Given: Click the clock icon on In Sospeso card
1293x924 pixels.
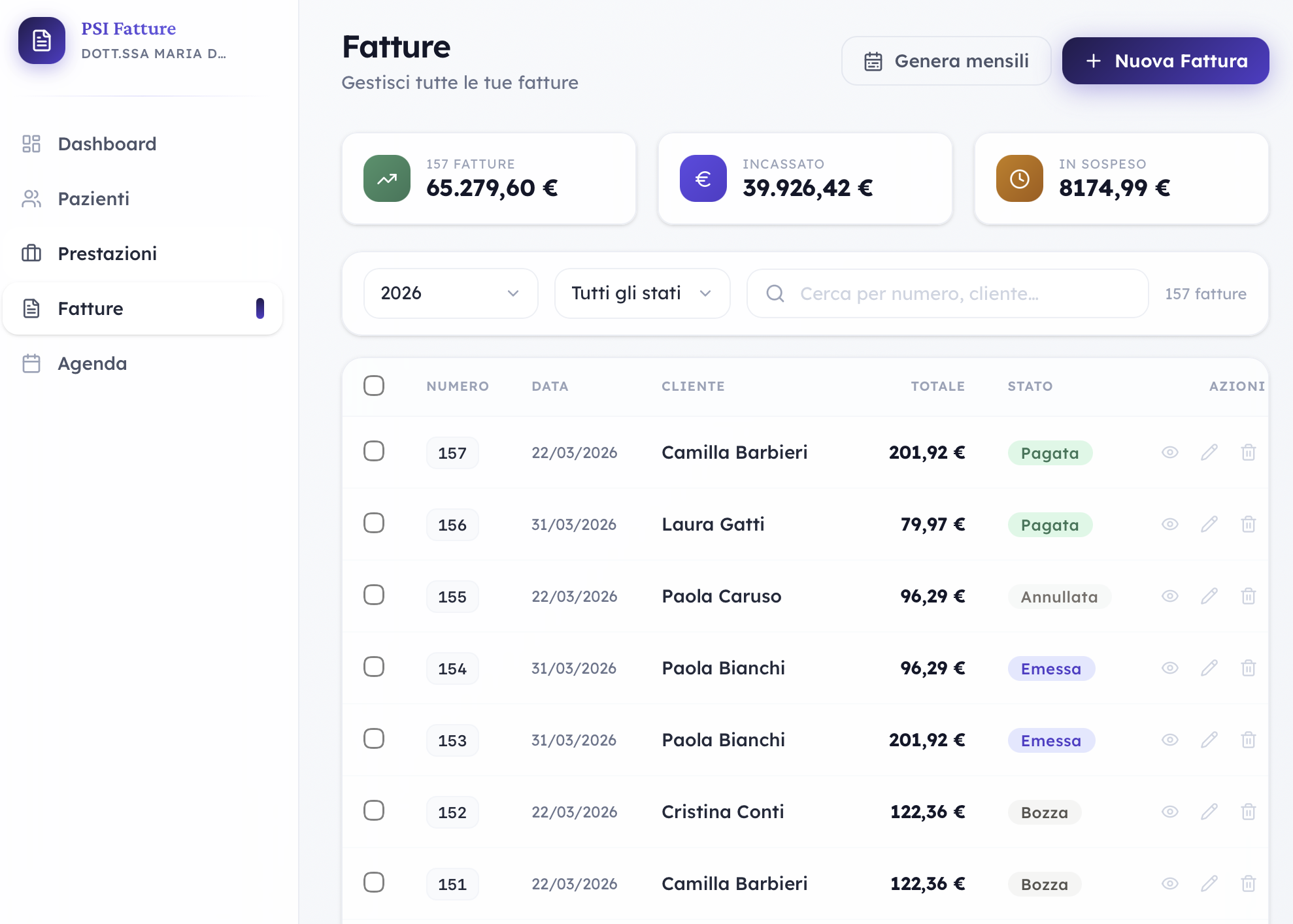Looking at the screenshot, I should 1019,178.
